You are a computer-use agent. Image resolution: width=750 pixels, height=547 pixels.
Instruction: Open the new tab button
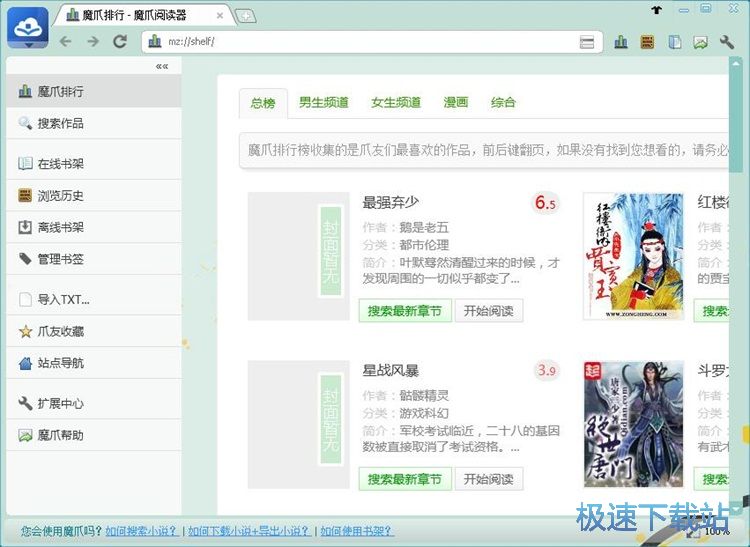click(x=245, y=16)
